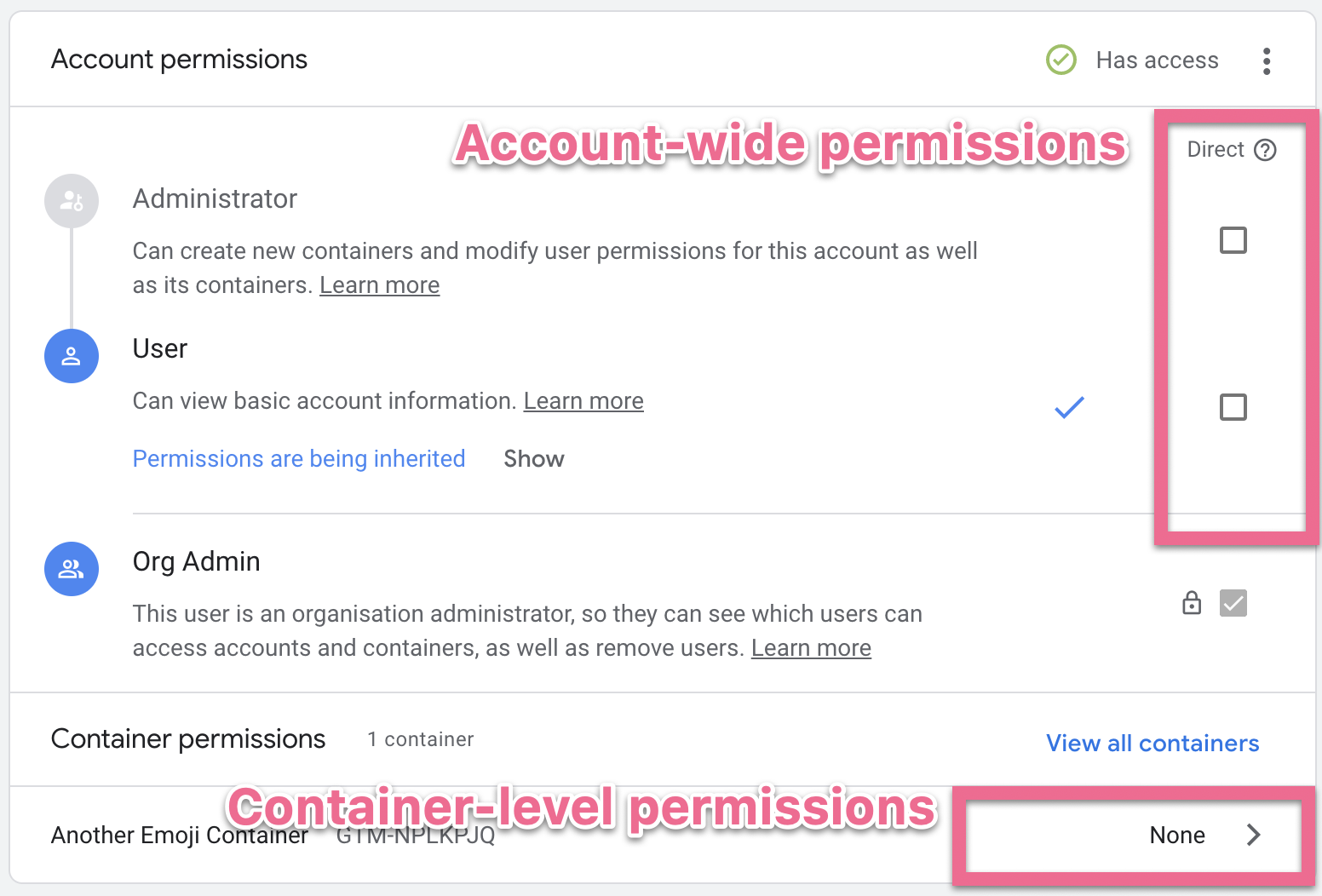This screenshot has height=896, width=1322.
Task: Open Learn more link under Administrator
Action: (x=379, y=285)
